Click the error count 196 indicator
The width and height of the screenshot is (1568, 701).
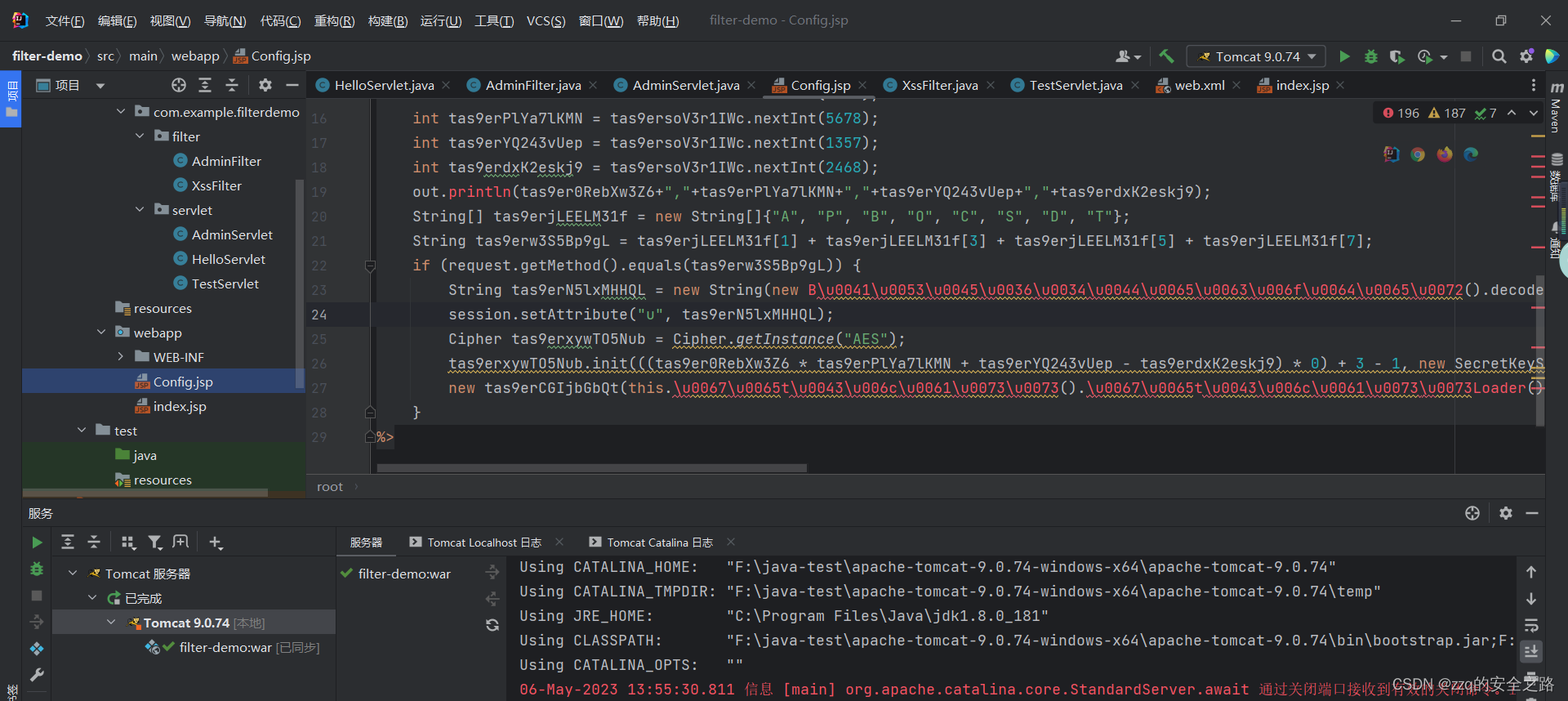1401,113
